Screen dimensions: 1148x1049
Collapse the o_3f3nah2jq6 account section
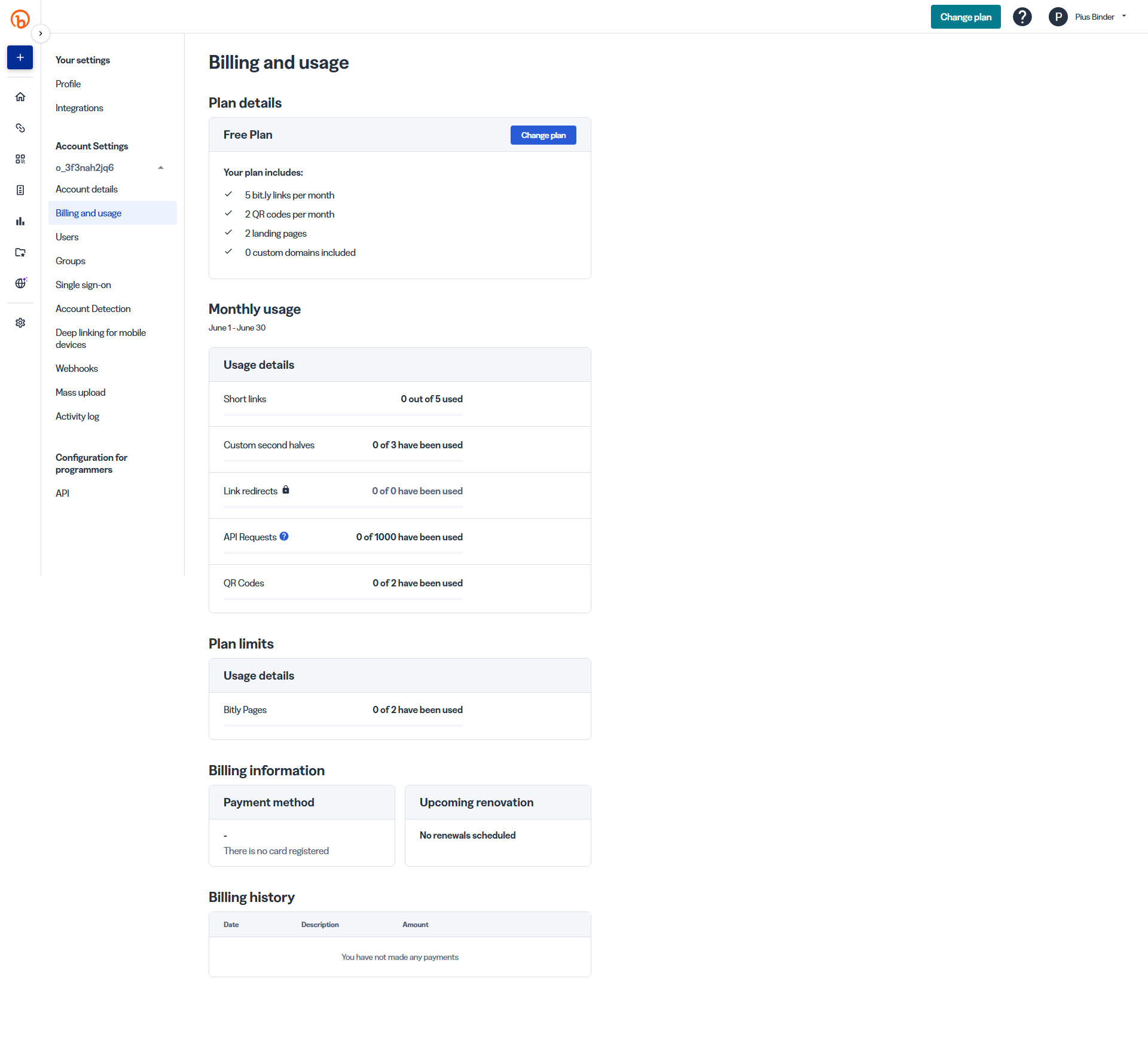click(x=161, y=167)
